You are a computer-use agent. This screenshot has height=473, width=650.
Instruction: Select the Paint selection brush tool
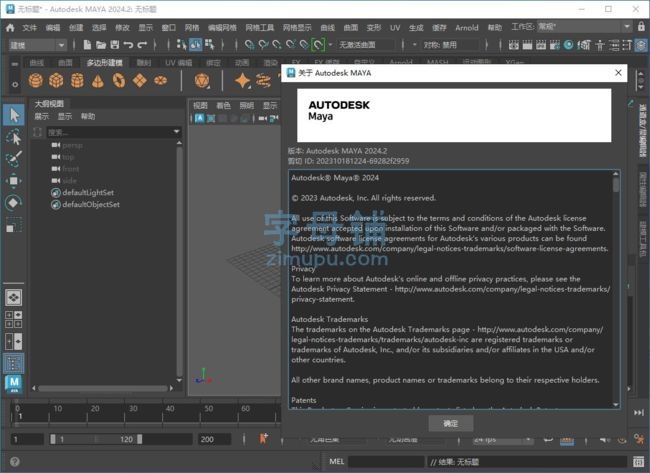tap(14, 158)
